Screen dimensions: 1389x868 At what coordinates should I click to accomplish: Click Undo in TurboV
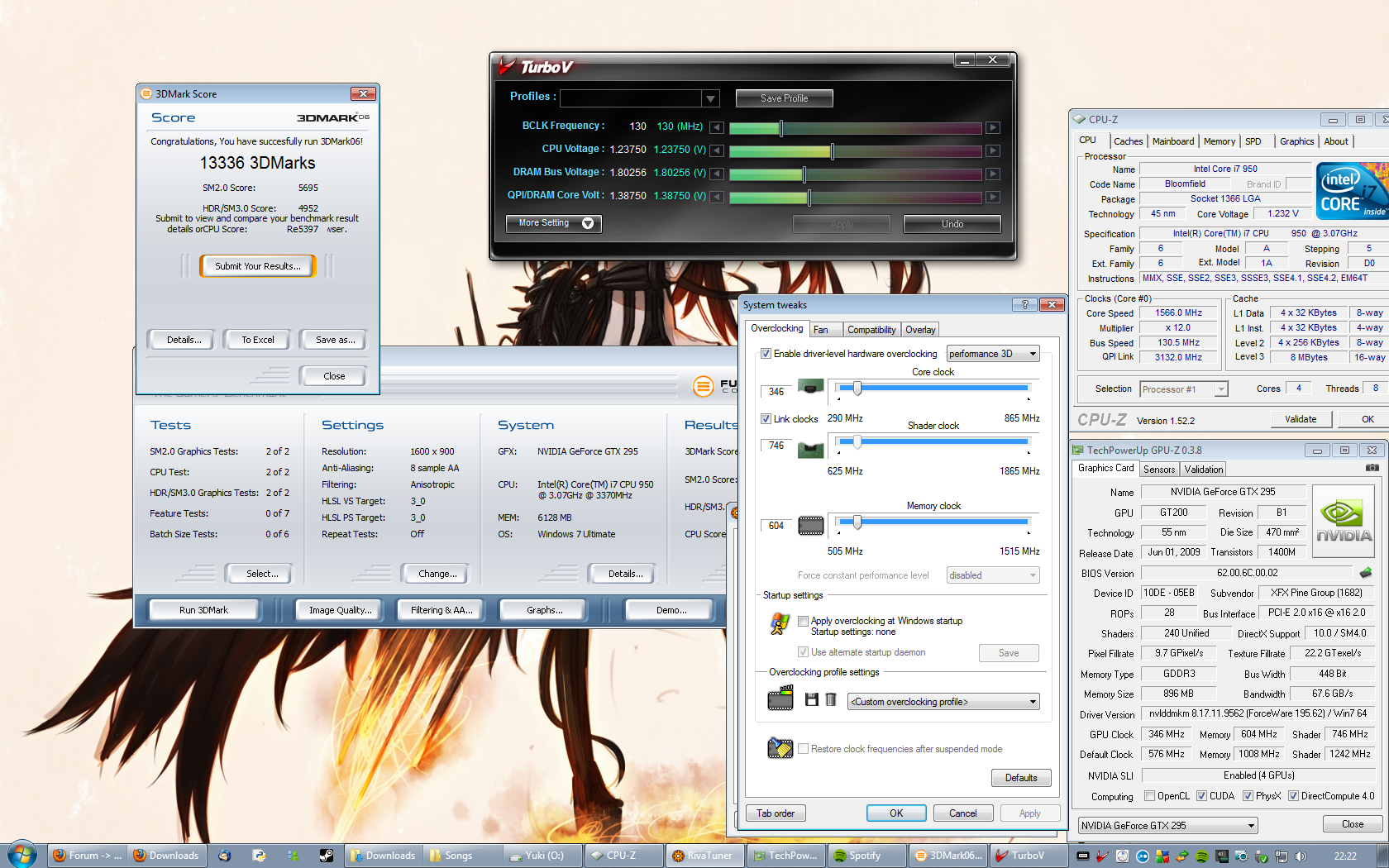tap(952, 224)
